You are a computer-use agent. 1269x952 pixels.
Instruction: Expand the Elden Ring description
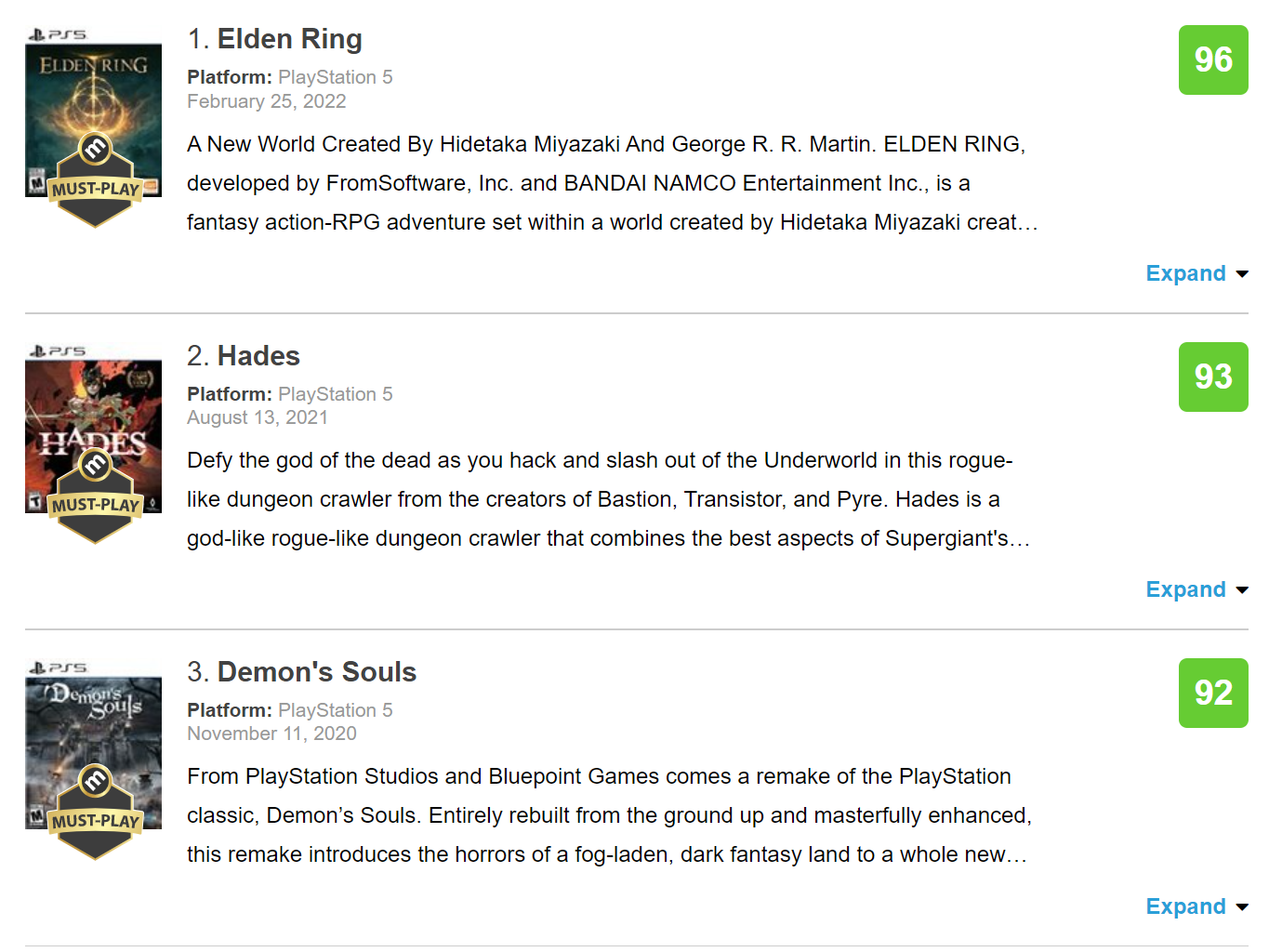1195,273
